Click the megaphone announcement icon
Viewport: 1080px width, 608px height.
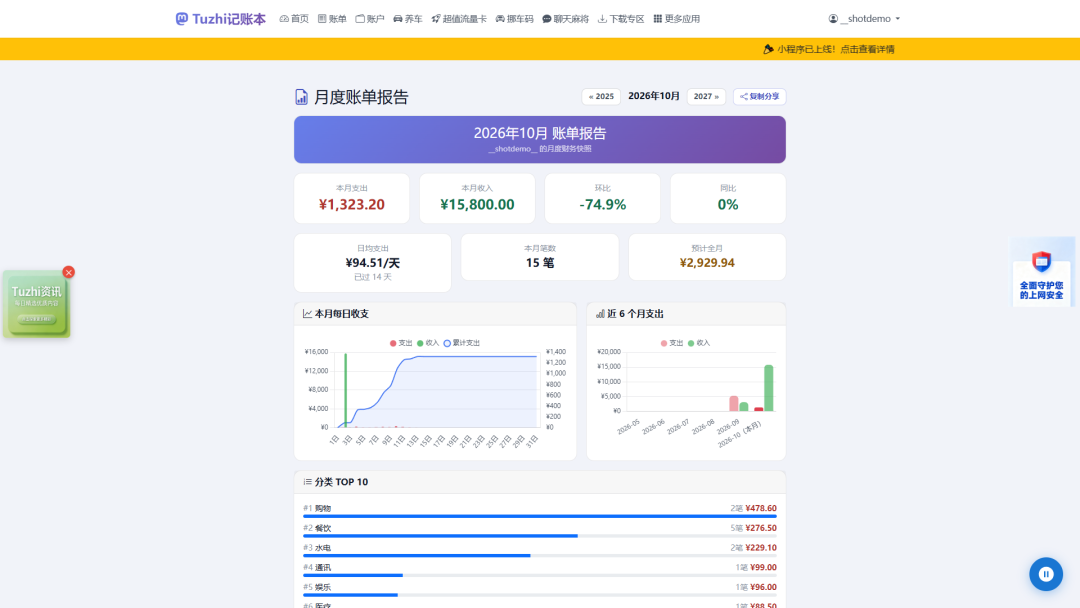pyautogui.click(x=769, y=49)
